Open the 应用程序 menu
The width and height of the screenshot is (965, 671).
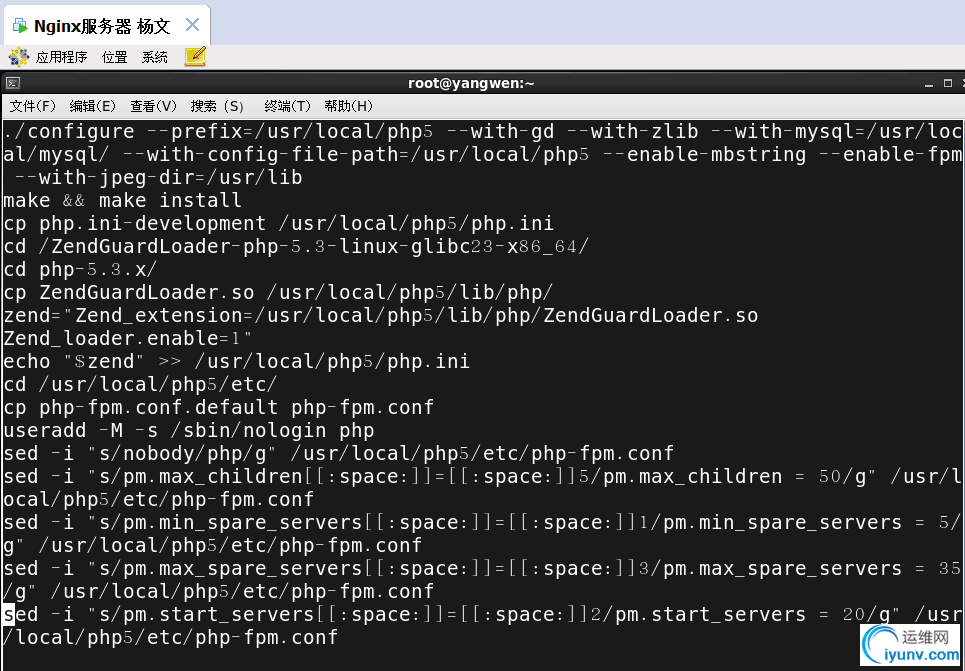(x=61, y=57)
